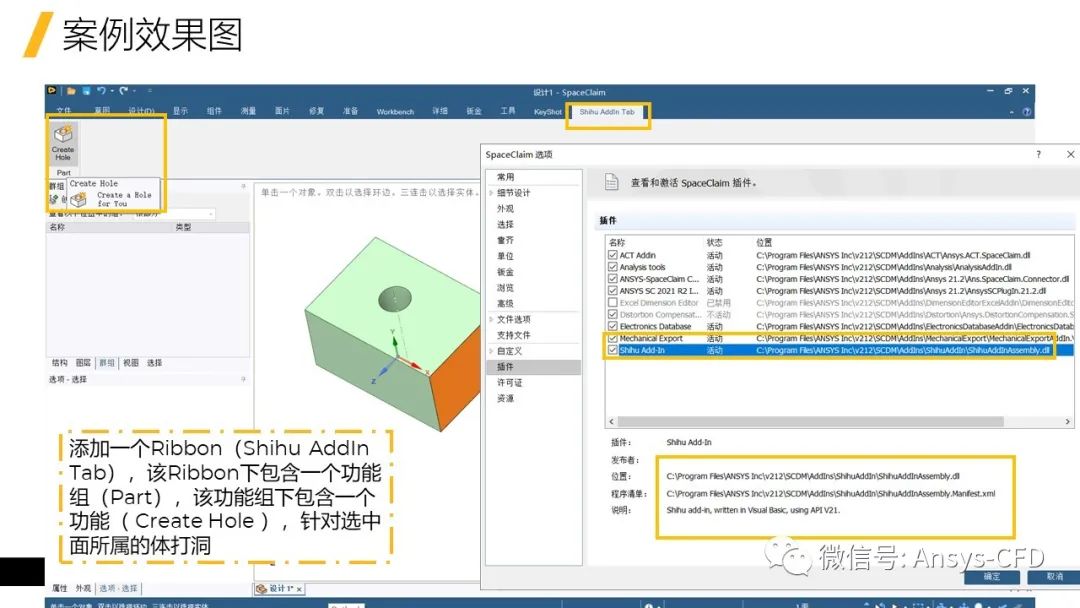Click the ribbon minimize caret
The image size is (1080, 608).
1011,112
